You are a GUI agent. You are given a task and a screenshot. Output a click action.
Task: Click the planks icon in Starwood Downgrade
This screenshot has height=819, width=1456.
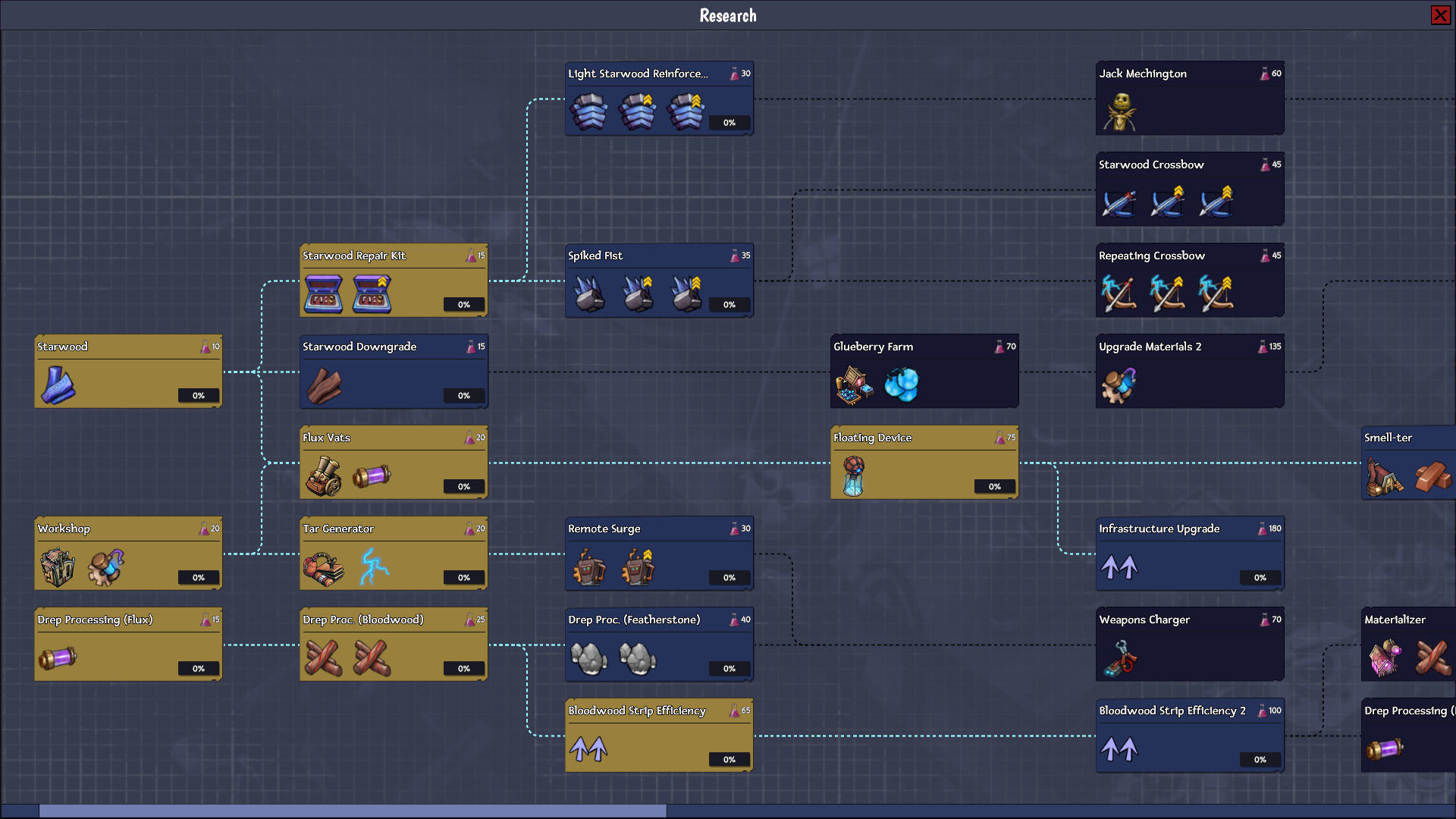coord(326,384)
